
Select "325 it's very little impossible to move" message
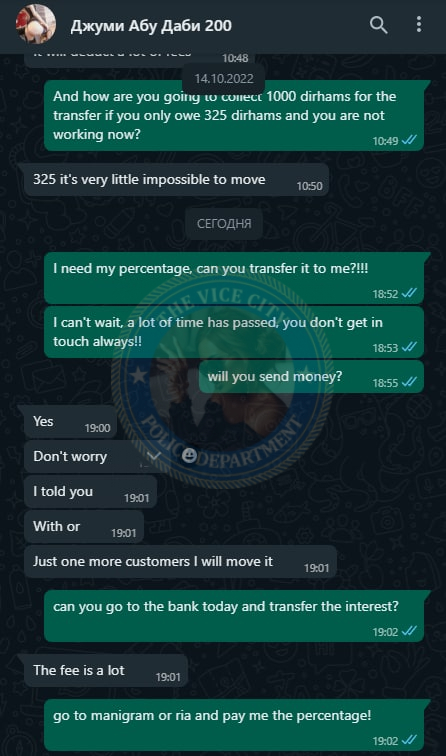coord(176,180)
